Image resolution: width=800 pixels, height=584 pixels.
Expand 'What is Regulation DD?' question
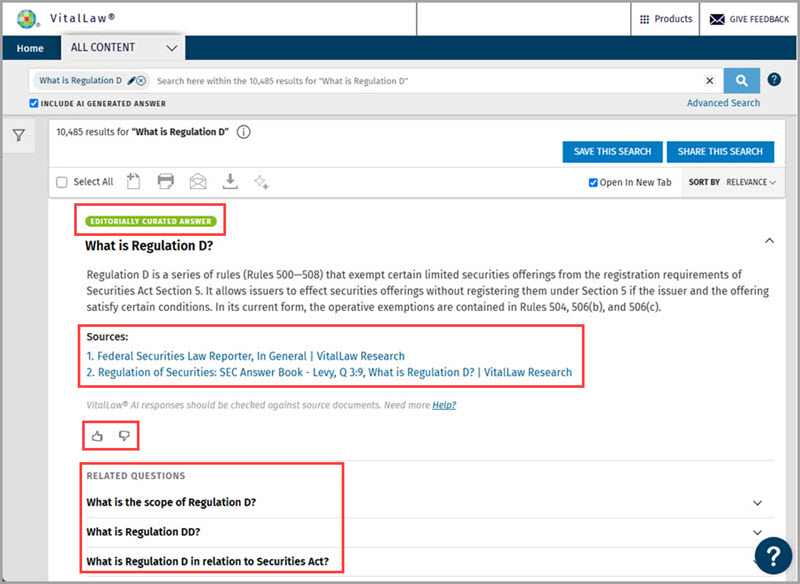[x=758, y=532]
